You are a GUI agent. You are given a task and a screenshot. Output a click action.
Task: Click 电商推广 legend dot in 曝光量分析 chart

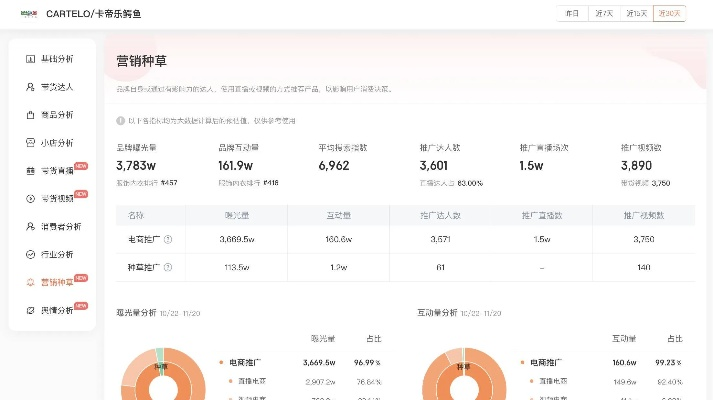(x=220, y=361)
